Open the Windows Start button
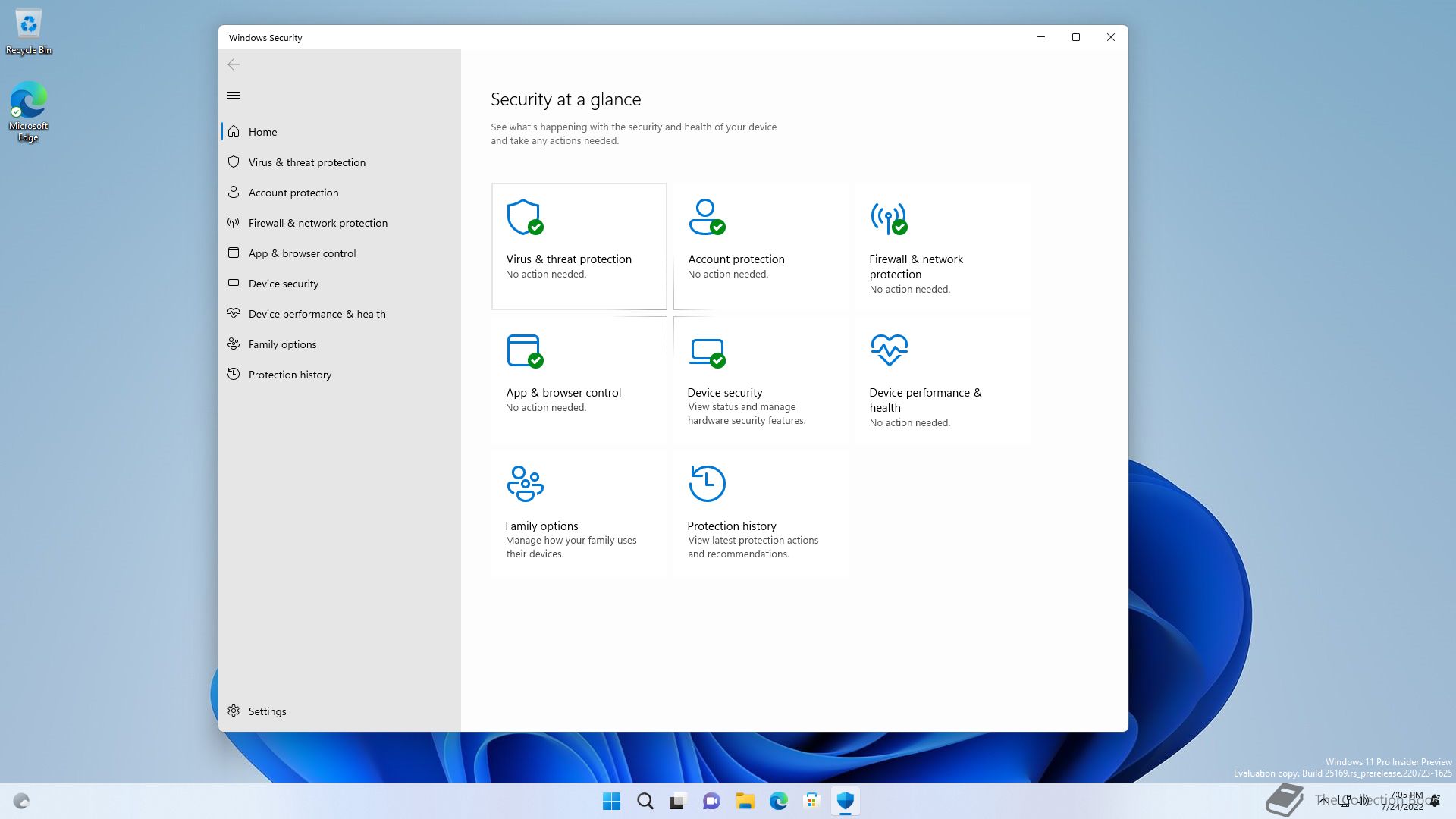Image resolution: width=1456 pixels, height=819 pixels. pos(611,801)
